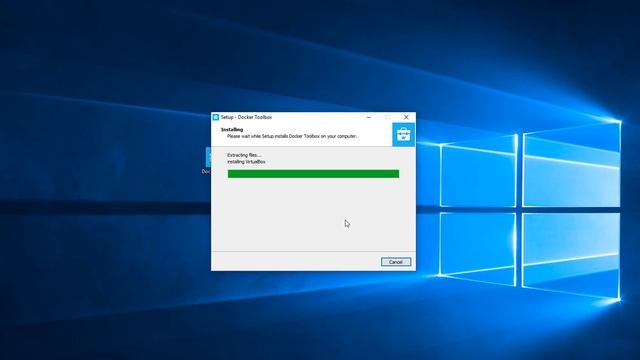This screenshot has width=640, height=360.
Task: Close the Docker Toolbox setup window
Action: (x=406, y=117)
